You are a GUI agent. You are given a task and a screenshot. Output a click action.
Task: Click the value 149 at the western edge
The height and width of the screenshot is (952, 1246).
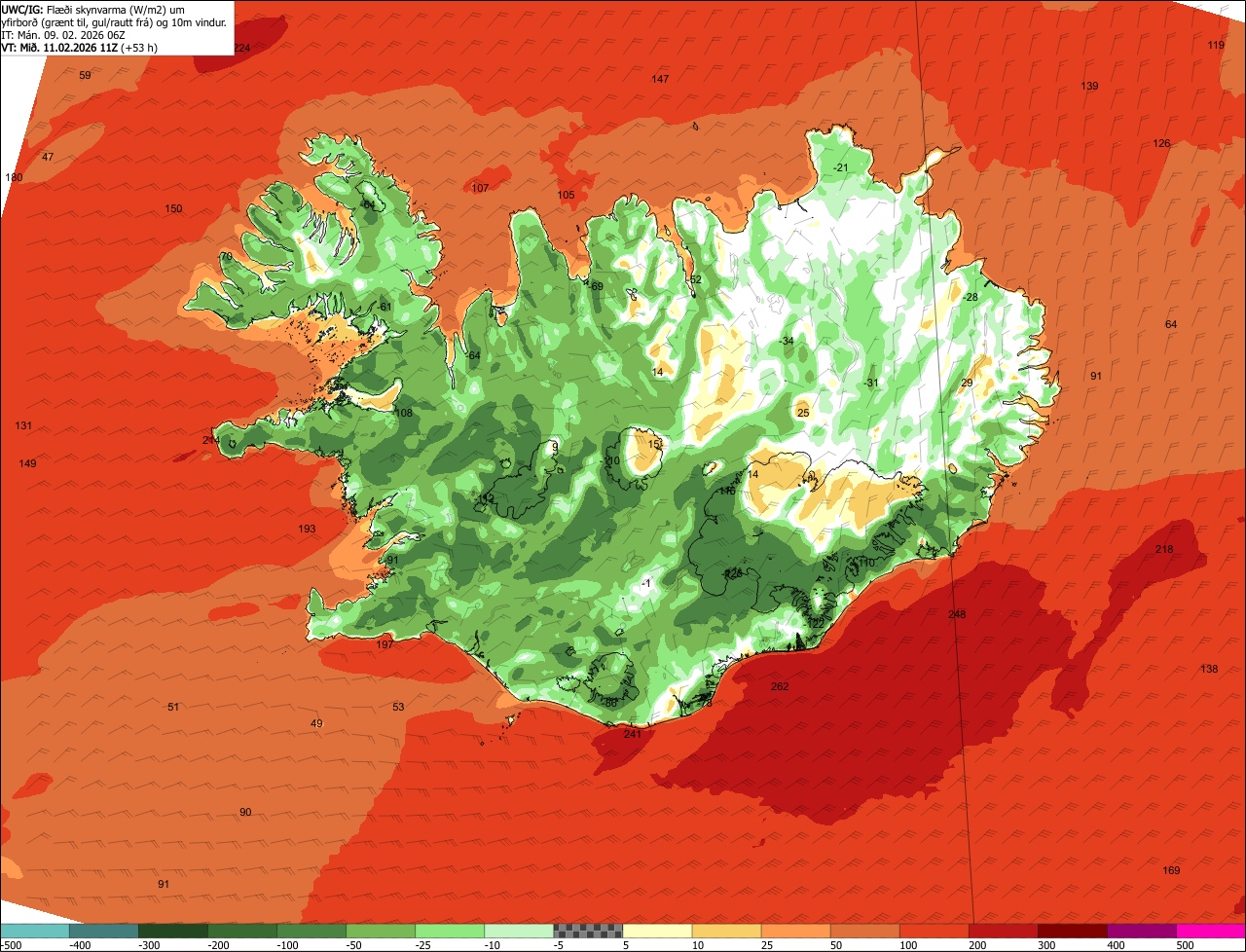(x=27, y=463)
